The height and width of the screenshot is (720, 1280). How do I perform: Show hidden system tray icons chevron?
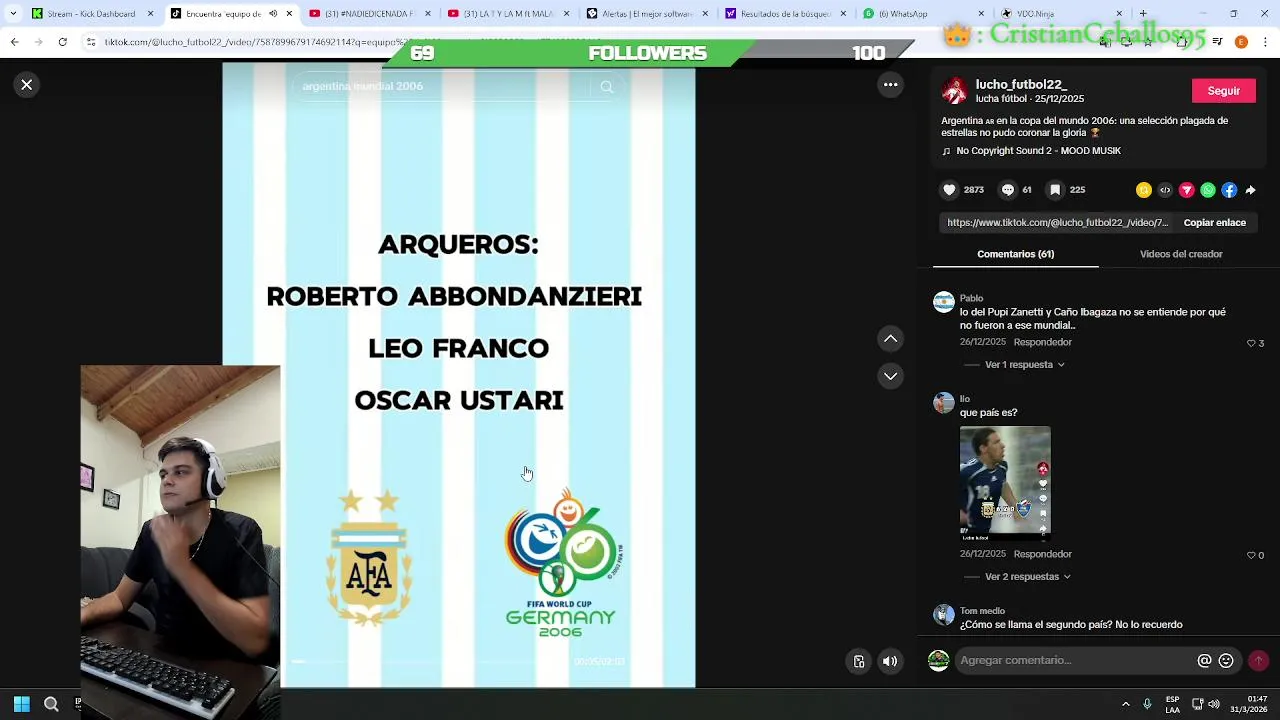click(1125, 704)
